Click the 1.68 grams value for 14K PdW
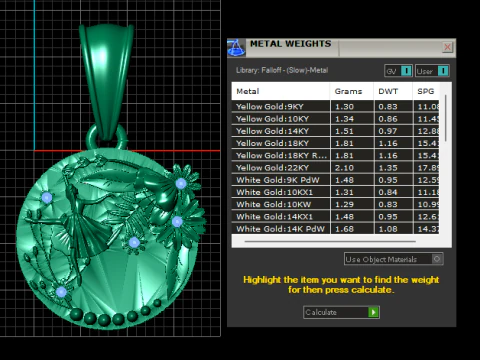The height and width of the screenshot is (360, 480). point(344,229)
